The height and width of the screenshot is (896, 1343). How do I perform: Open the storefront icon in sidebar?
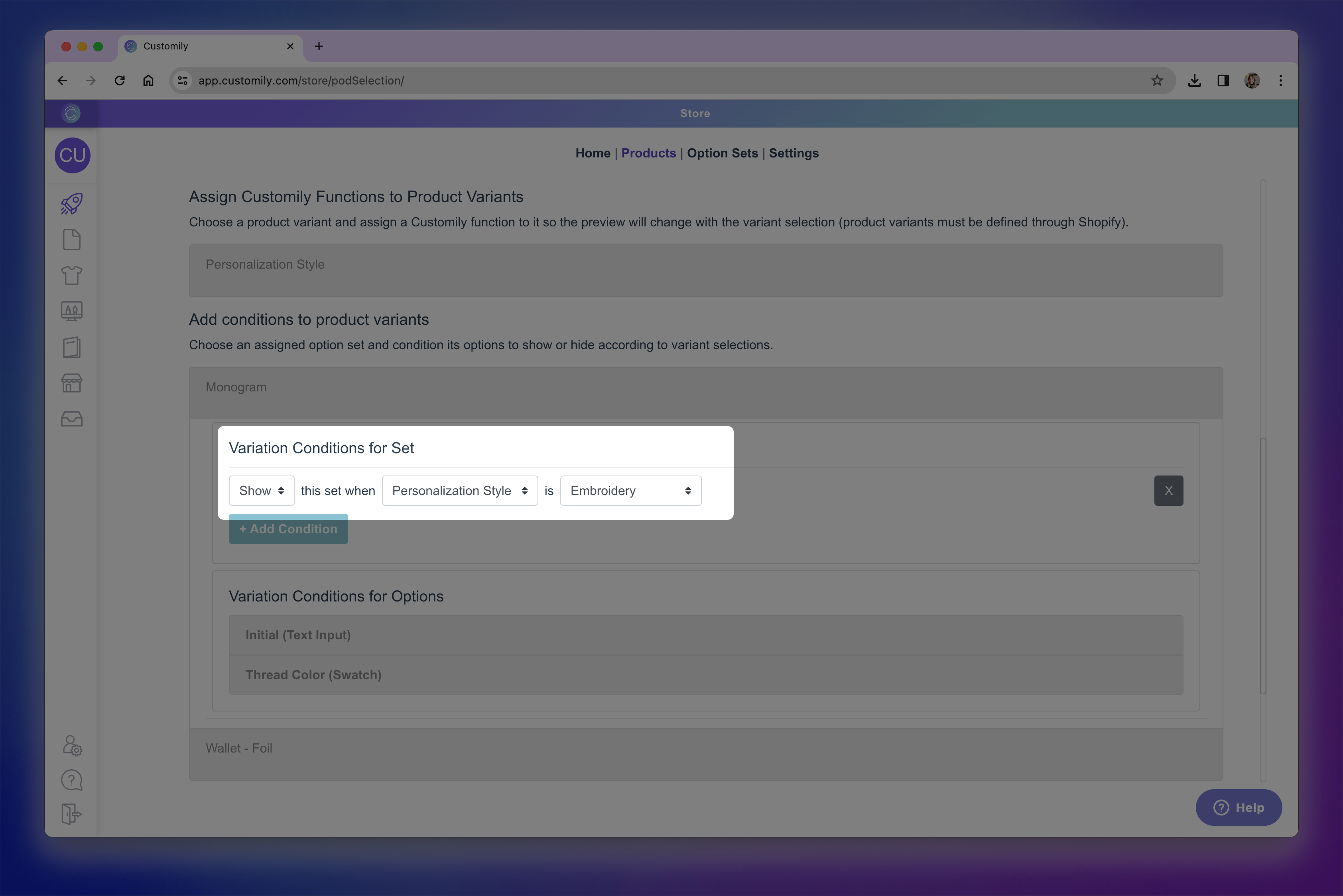click(x=71, y=383)
